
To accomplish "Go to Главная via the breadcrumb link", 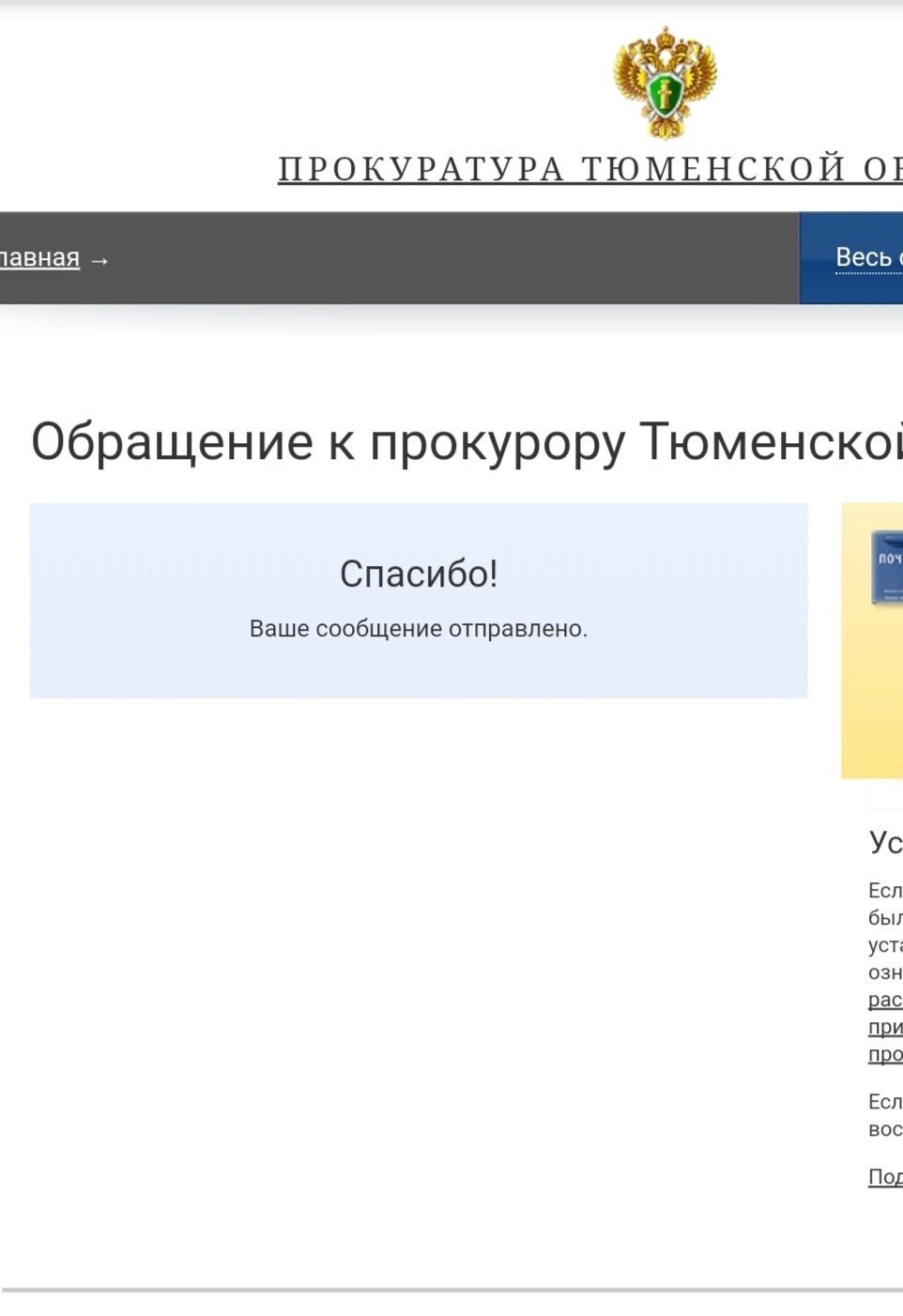I will pyautogui.click(x=39, y=258).
